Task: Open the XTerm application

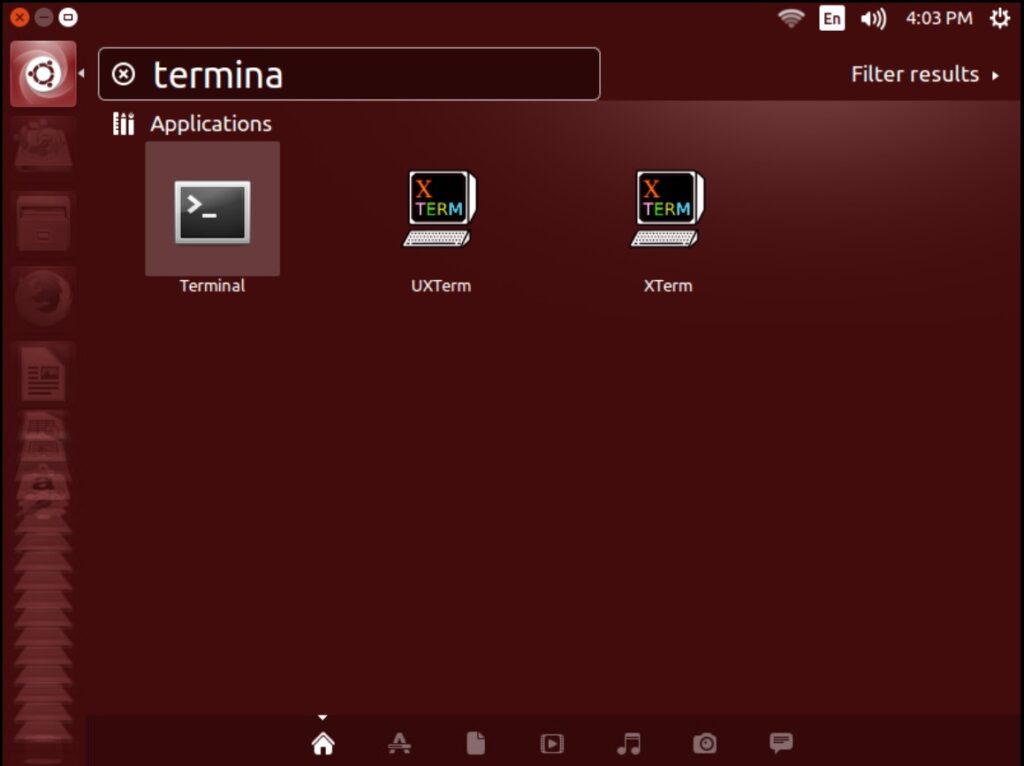Action: (667, 209)
